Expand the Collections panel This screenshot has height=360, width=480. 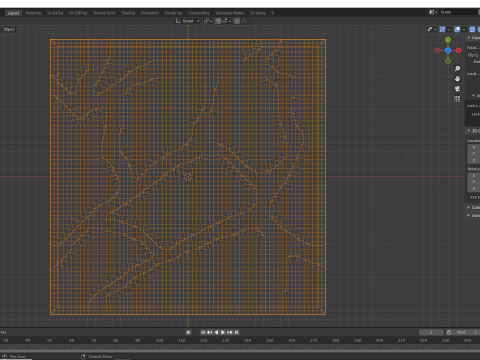point(473,207)
